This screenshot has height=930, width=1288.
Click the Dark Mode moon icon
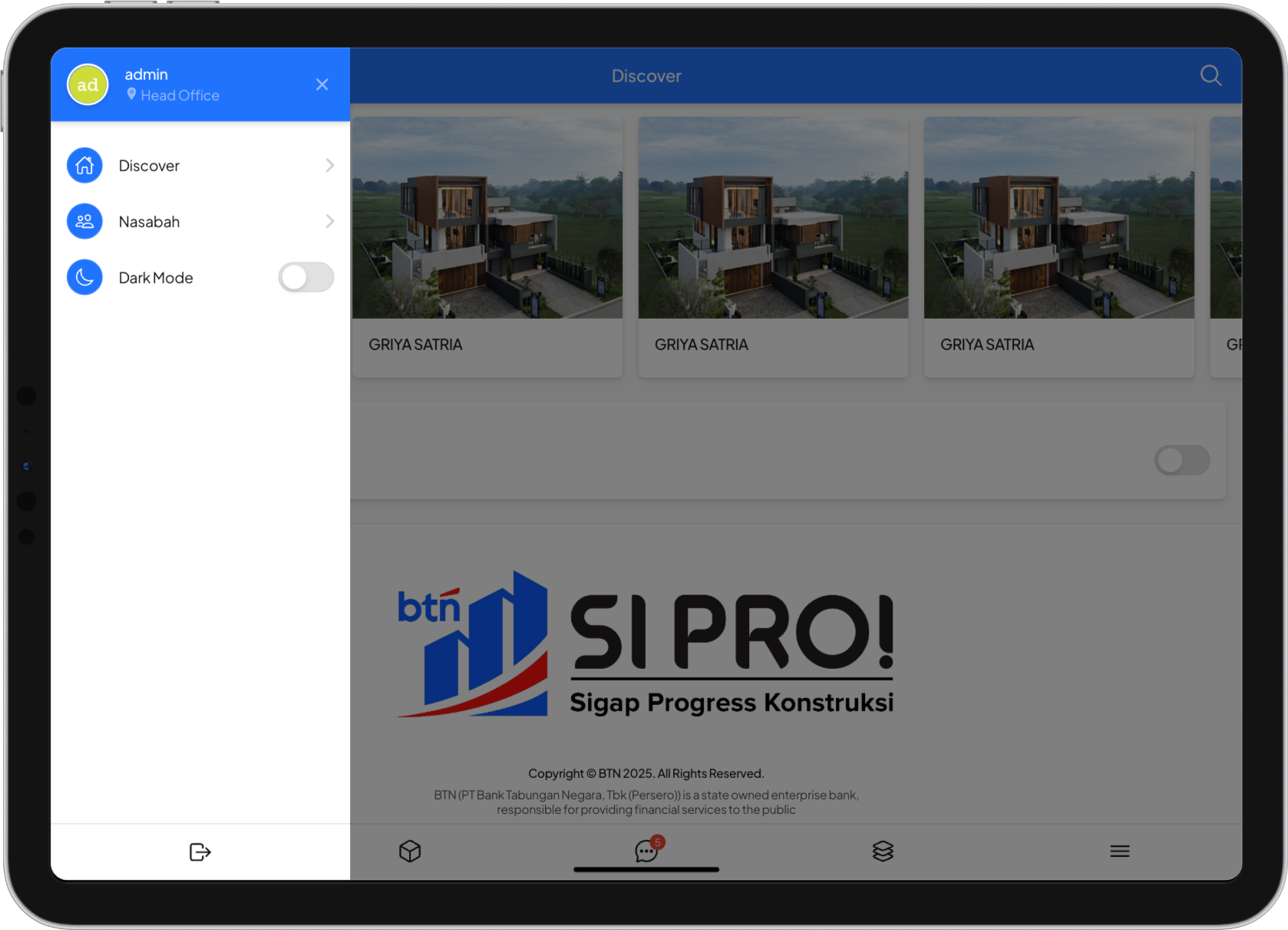(84, 277)
